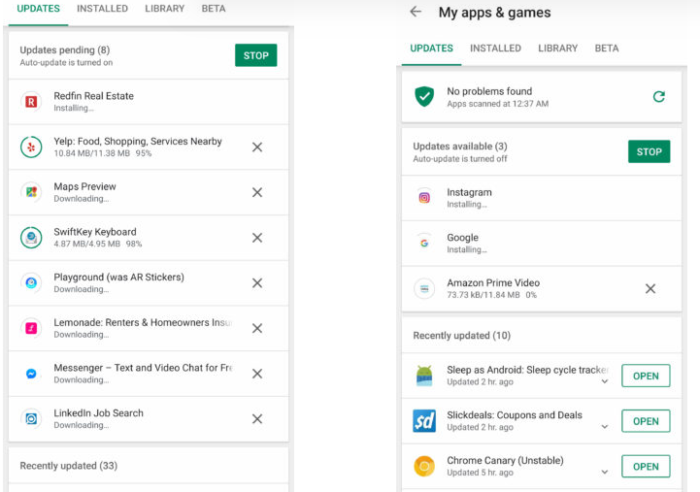This screenshot has height=492, width=700.
Task: Select Sleep as Android: Sleep cycle tracker title
Action: click(x=528, y=370)
